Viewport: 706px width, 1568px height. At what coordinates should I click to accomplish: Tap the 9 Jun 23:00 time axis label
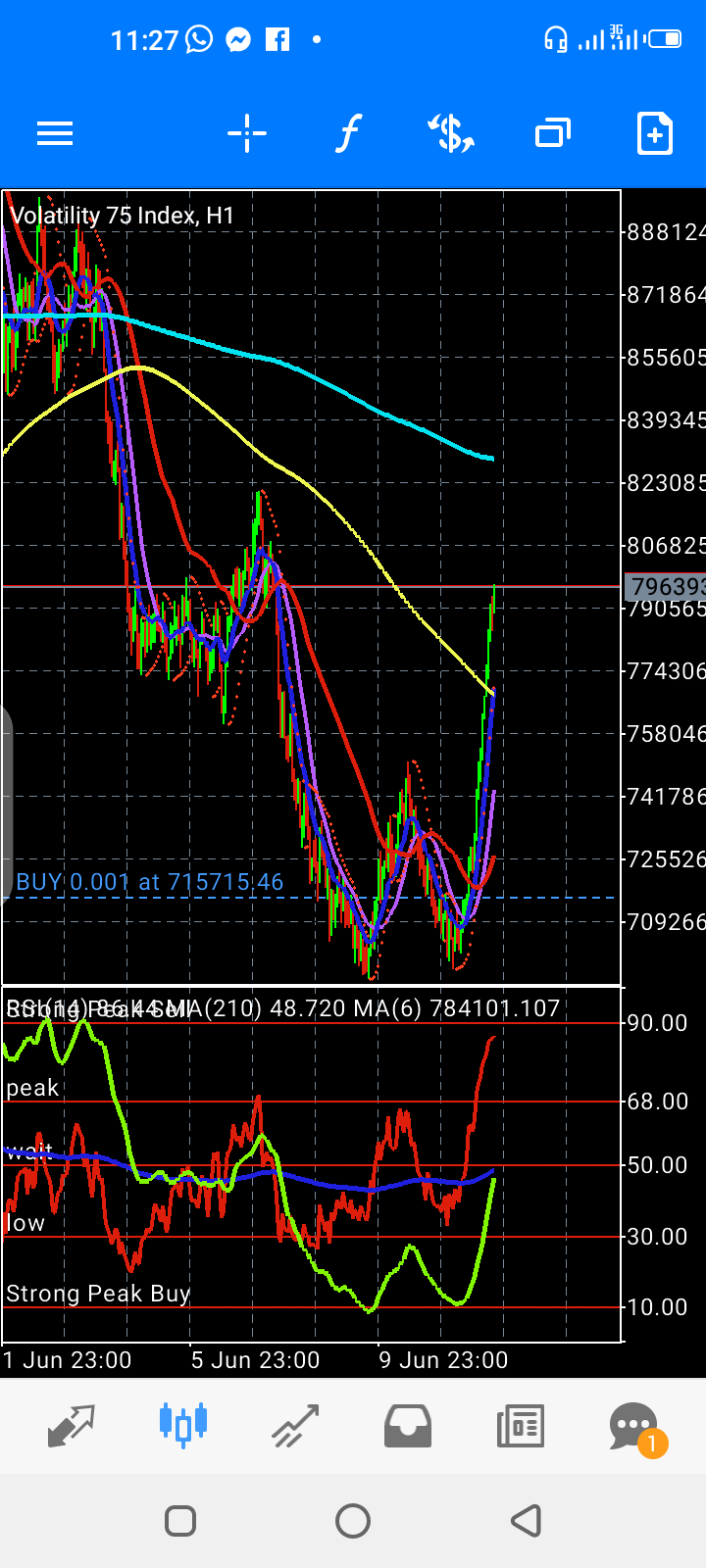tap(444, 1360)
